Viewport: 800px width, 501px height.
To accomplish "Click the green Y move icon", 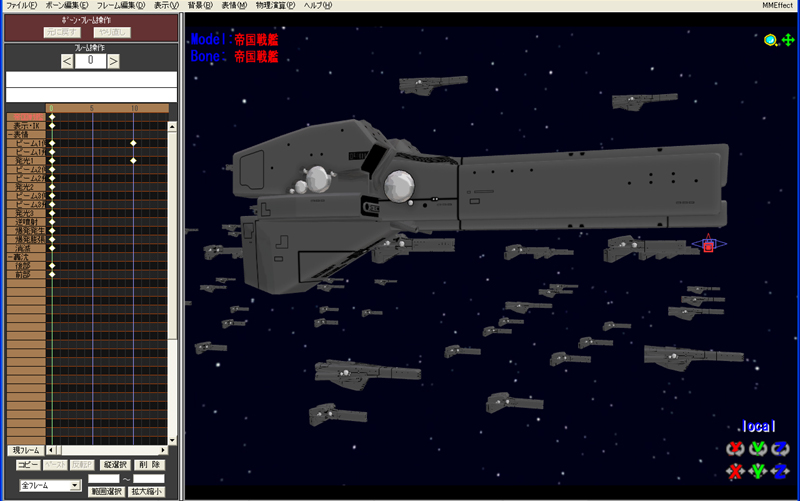I will click(x=758, y=471).
